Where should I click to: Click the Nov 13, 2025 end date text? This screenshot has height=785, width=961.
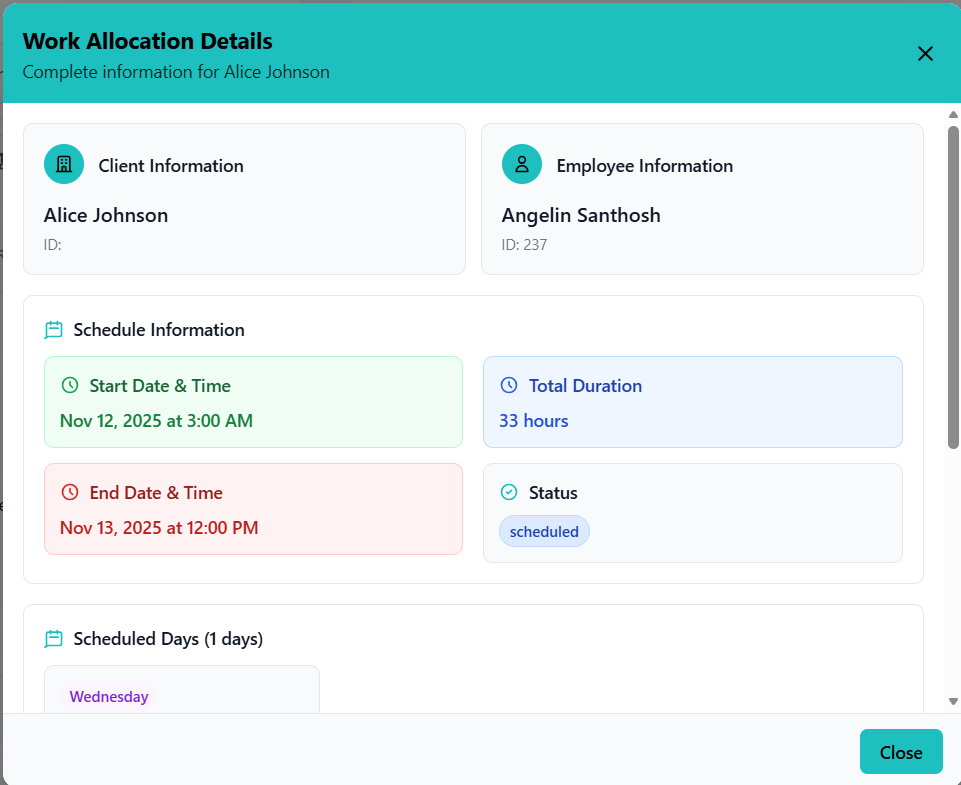click(159, 528)
